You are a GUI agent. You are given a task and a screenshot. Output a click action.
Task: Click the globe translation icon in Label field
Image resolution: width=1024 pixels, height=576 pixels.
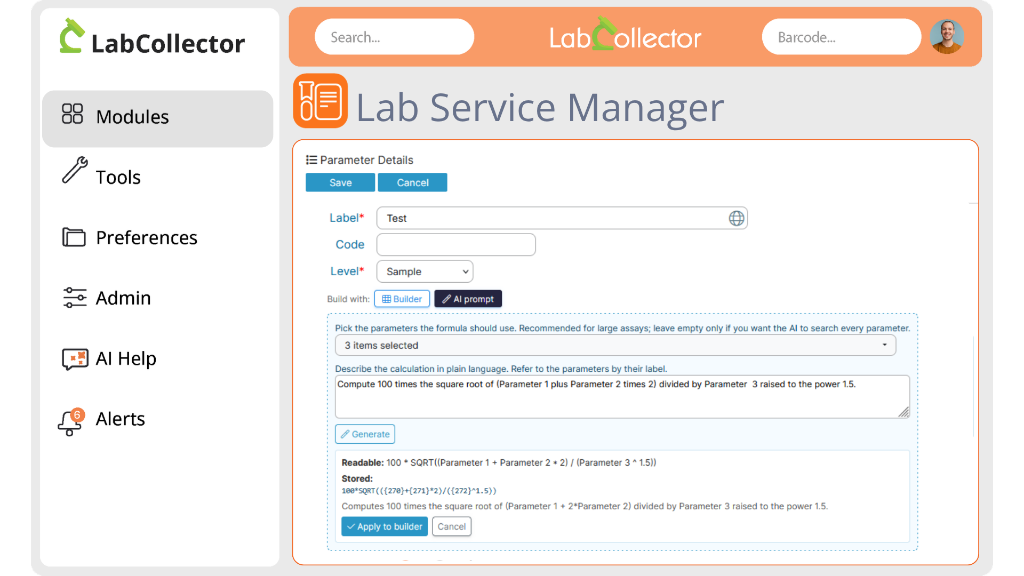click(x=736, y=218)
